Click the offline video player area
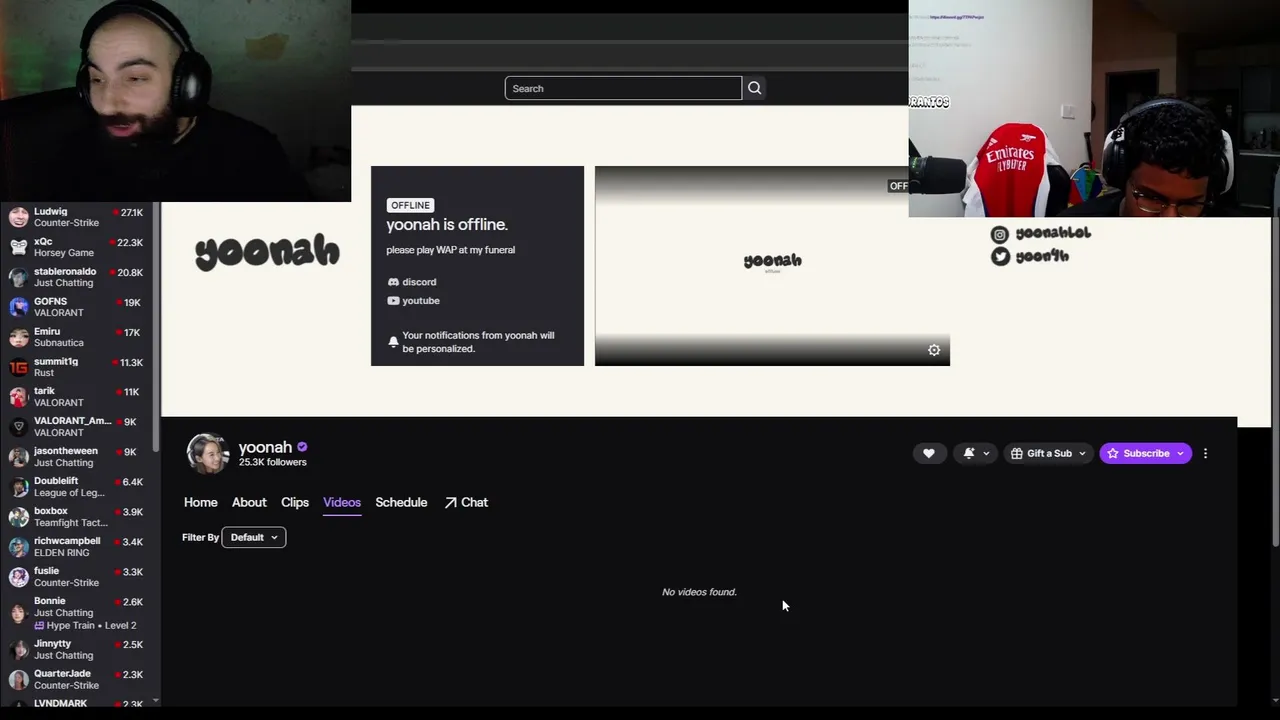Image resolution: width=1280 pixels, height=720 pixels. 772,266
